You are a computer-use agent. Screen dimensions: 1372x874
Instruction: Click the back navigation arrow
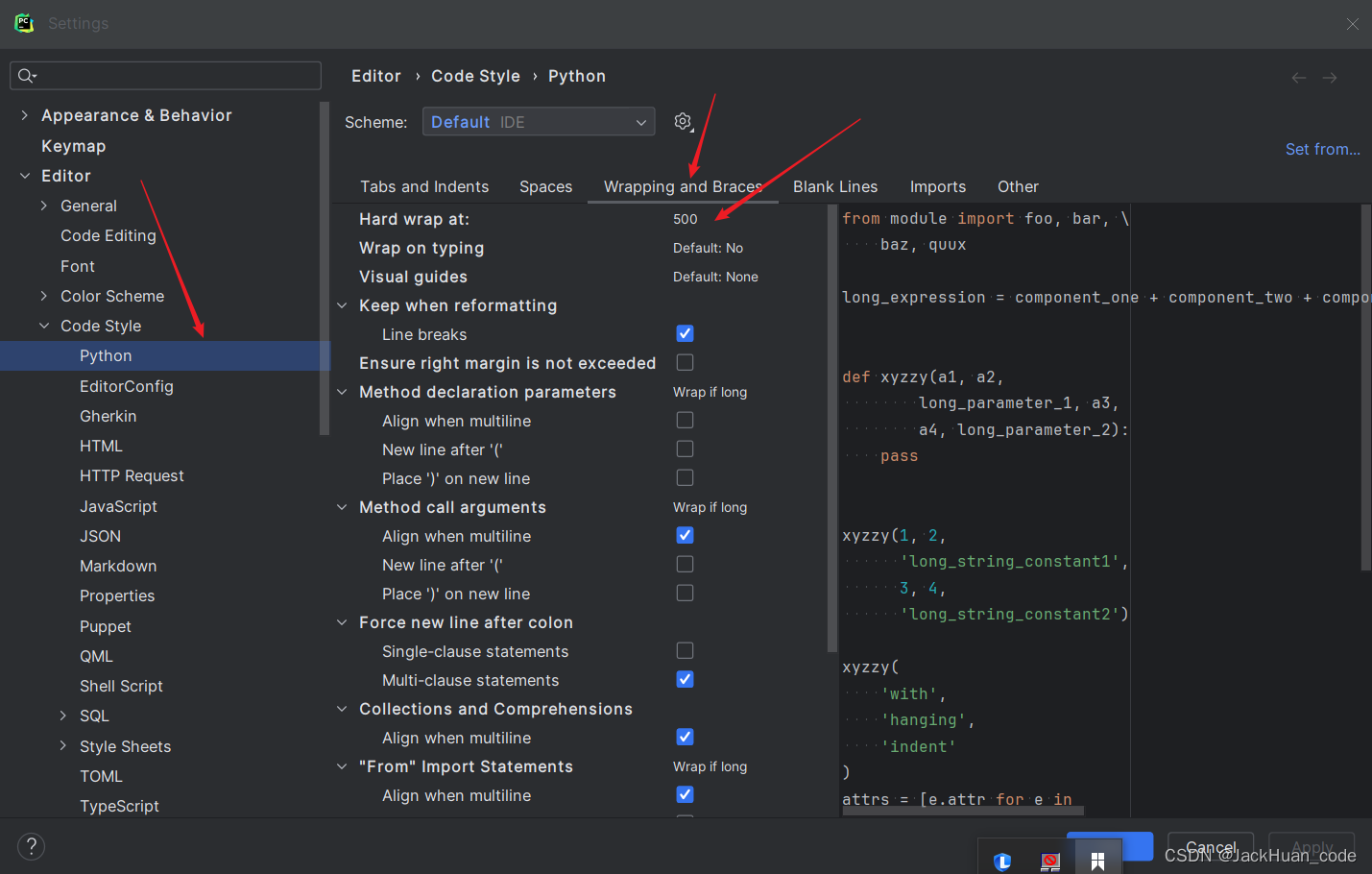(1299, 77)
